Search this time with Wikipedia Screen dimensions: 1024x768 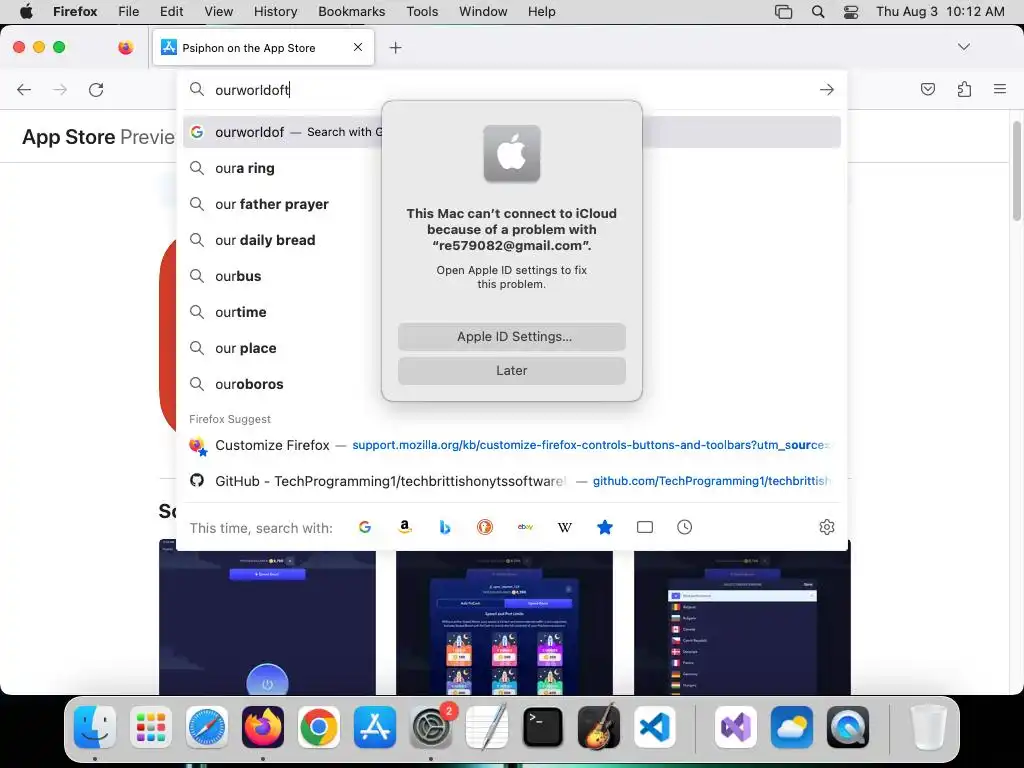pos(565,527)
